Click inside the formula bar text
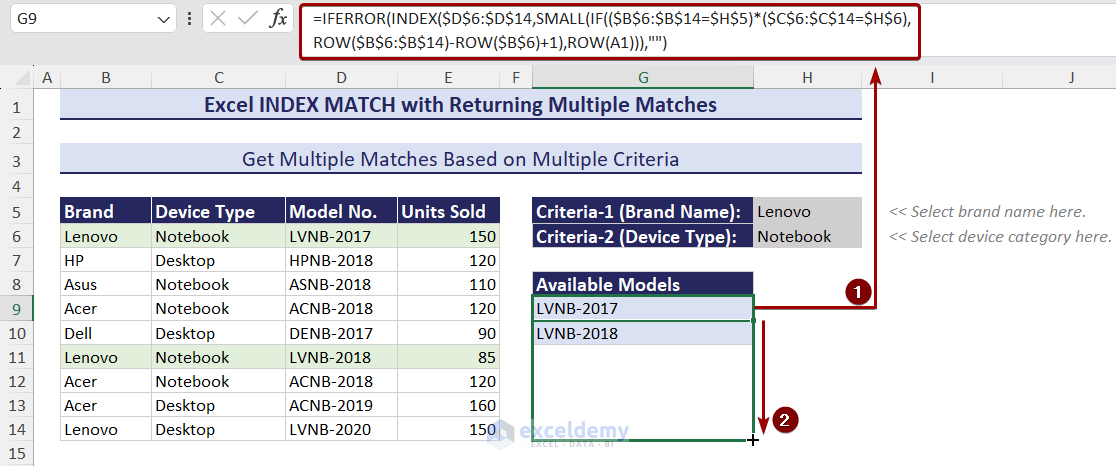1116x466 pixels. coord(610,32)
